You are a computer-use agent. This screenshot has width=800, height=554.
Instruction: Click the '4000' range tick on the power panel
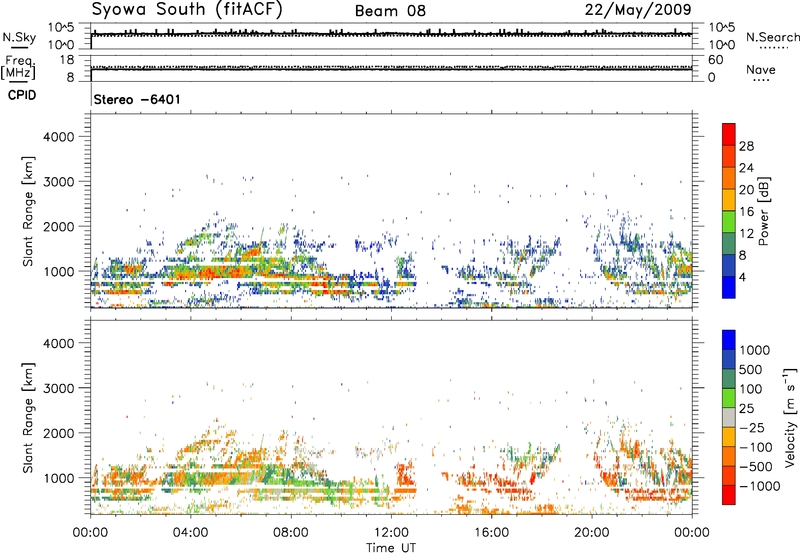coord(59,137)
